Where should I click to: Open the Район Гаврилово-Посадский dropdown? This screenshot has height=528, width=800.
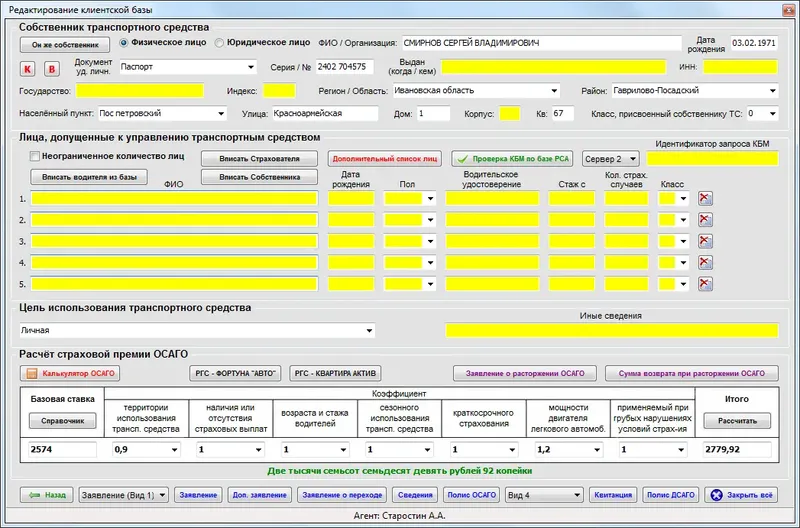click(x=772, y=90)
